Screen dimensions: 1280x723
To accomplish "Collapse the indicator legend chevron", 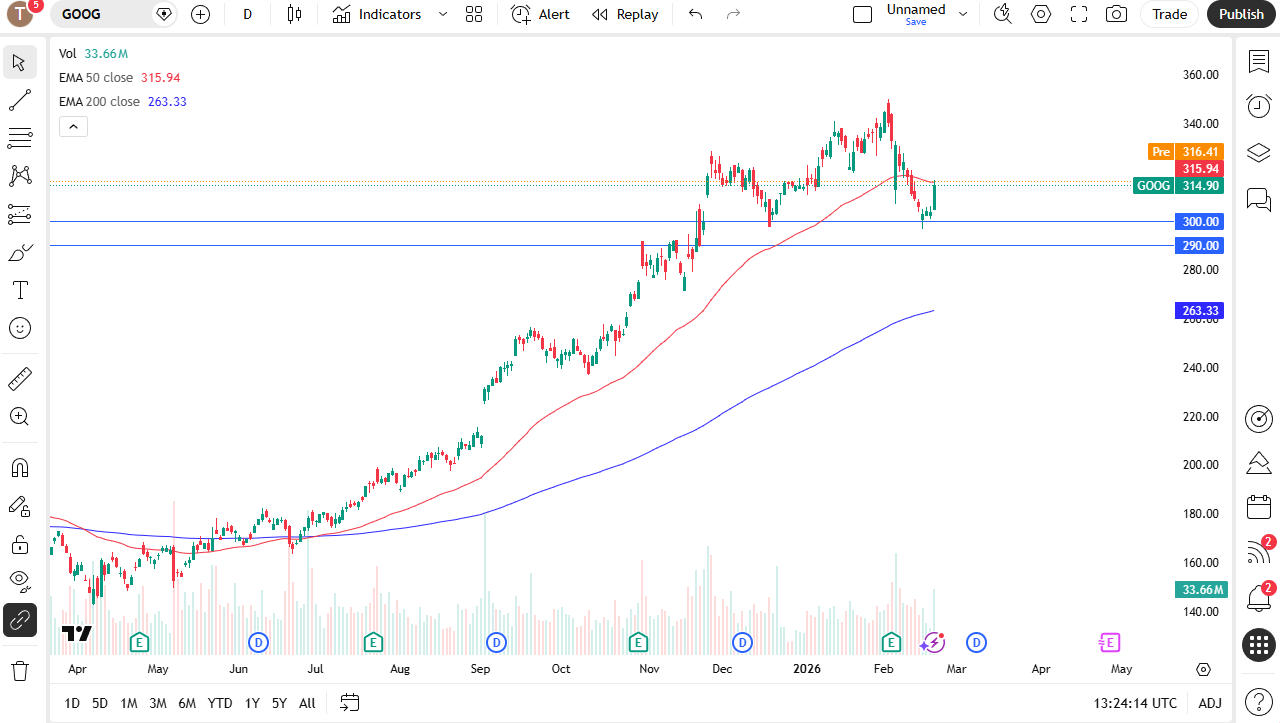I will [x=74, y=126].
